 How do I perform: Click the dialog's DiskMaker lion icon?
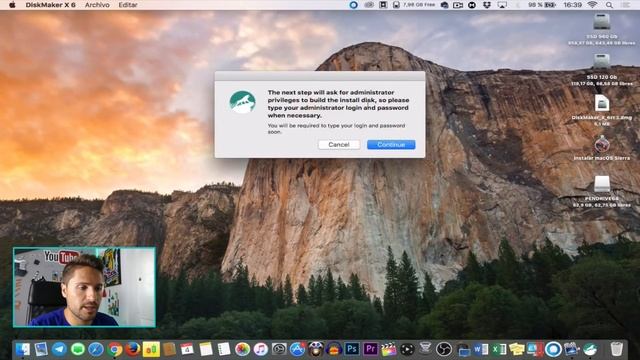(x=242, y=102)
